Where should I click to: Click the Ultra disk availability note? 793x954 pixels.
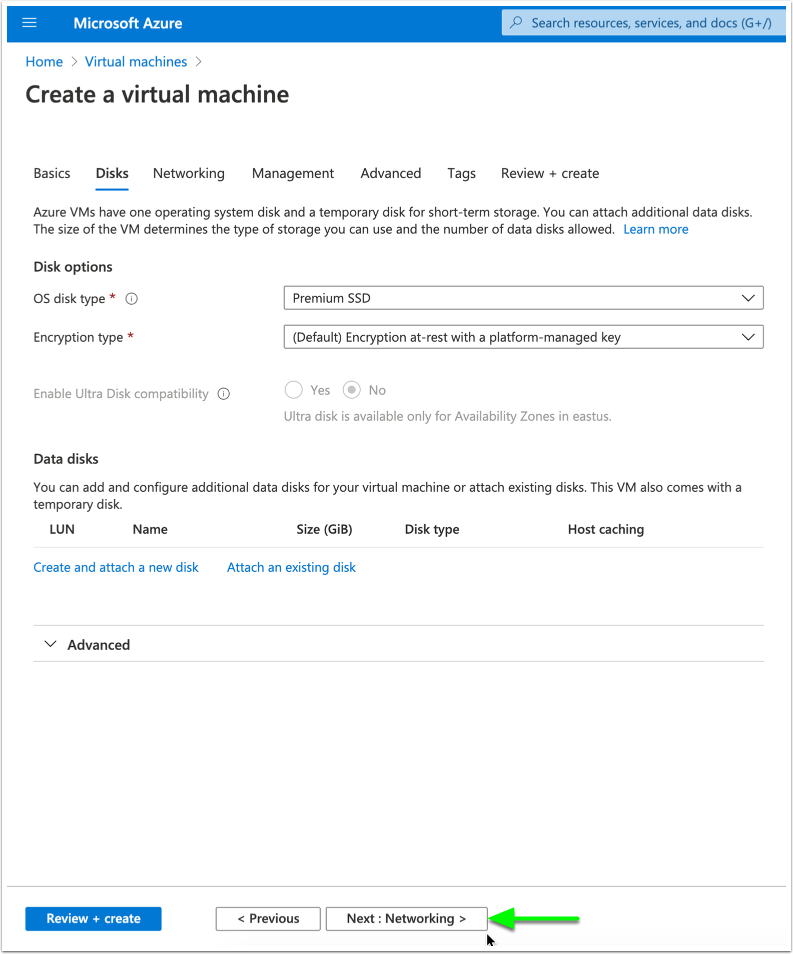447,416
